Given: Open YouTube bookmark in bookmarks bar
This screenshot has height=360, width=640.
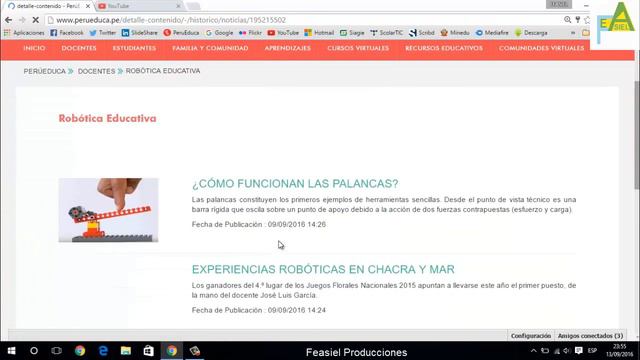Looking at the screenshot, I should [x=283, y=33].
